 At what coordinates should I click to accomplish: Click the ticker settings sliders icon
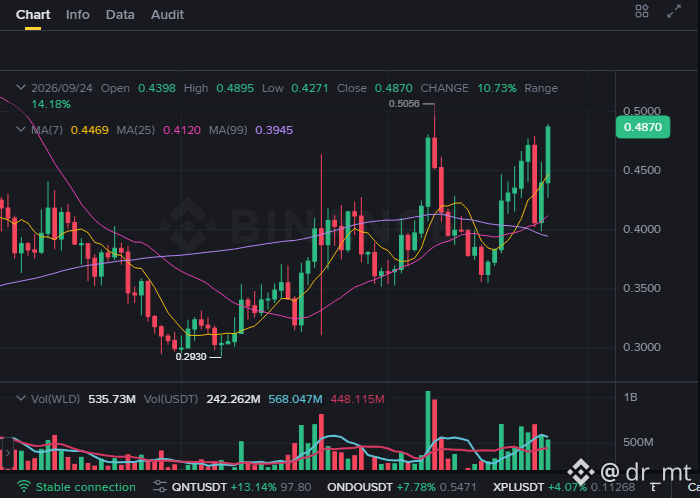pyautogui.click(x=159, y=486)
